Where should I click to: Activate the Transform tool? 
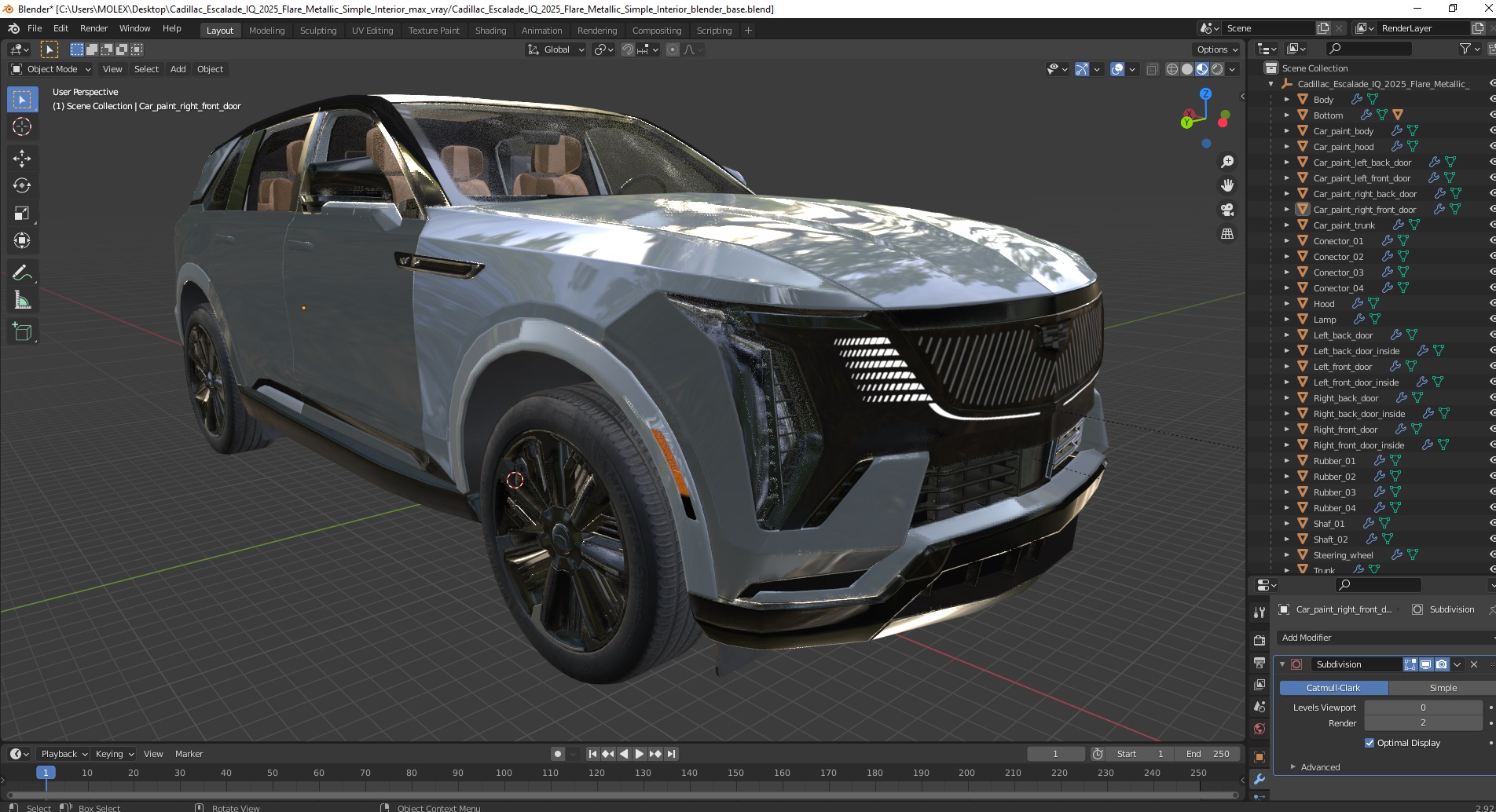[22, 241]
